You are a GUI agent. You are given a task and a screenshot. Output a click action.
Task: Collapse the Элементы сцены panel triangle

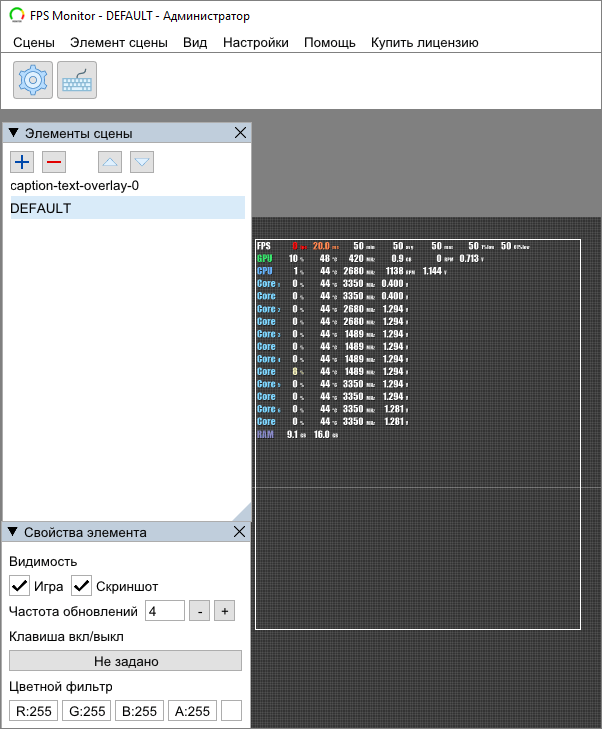(x=13, y=133)
